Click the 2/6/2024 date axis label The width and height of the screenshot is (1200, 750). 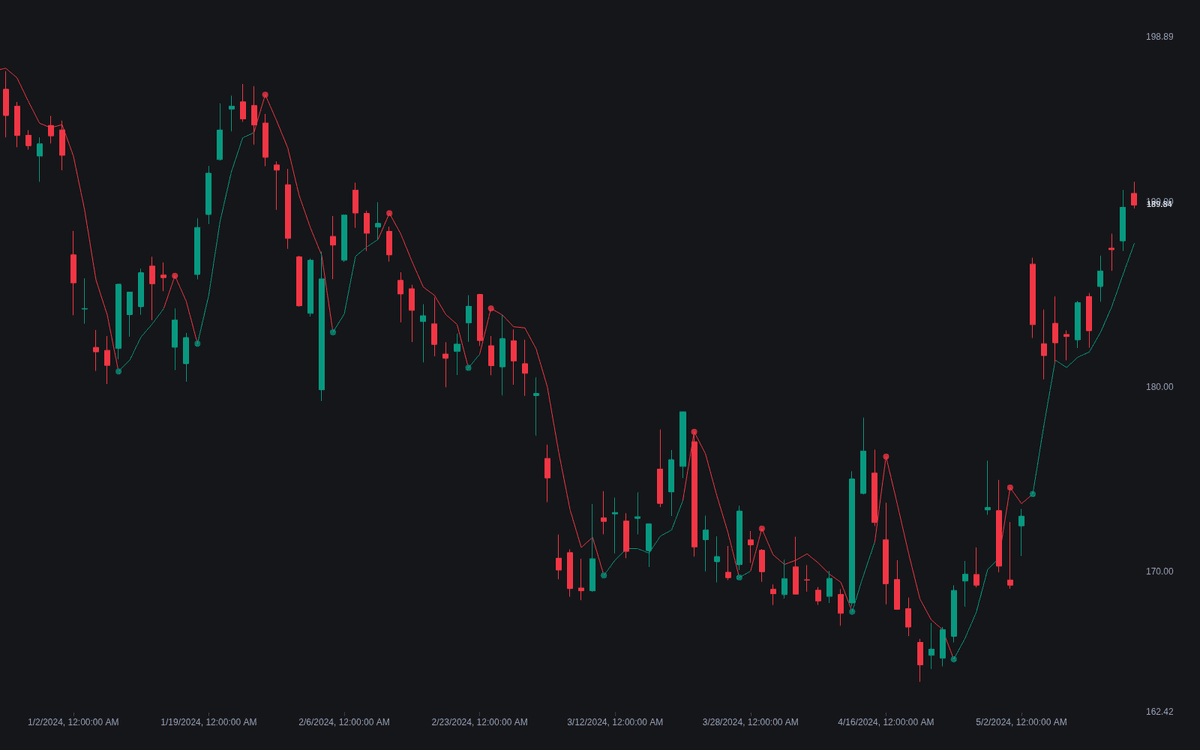[344, 722]
